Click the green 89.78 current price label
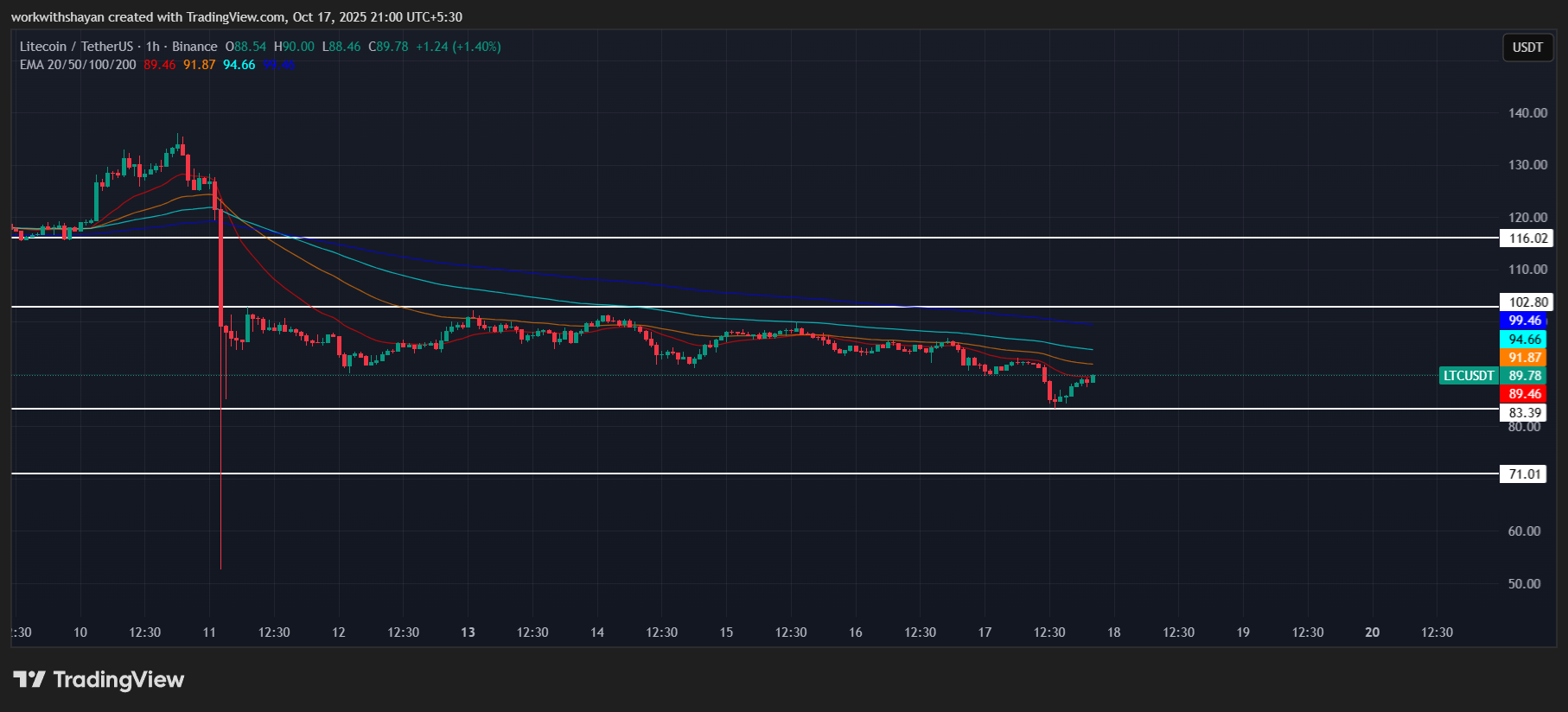 (1525, 376)
